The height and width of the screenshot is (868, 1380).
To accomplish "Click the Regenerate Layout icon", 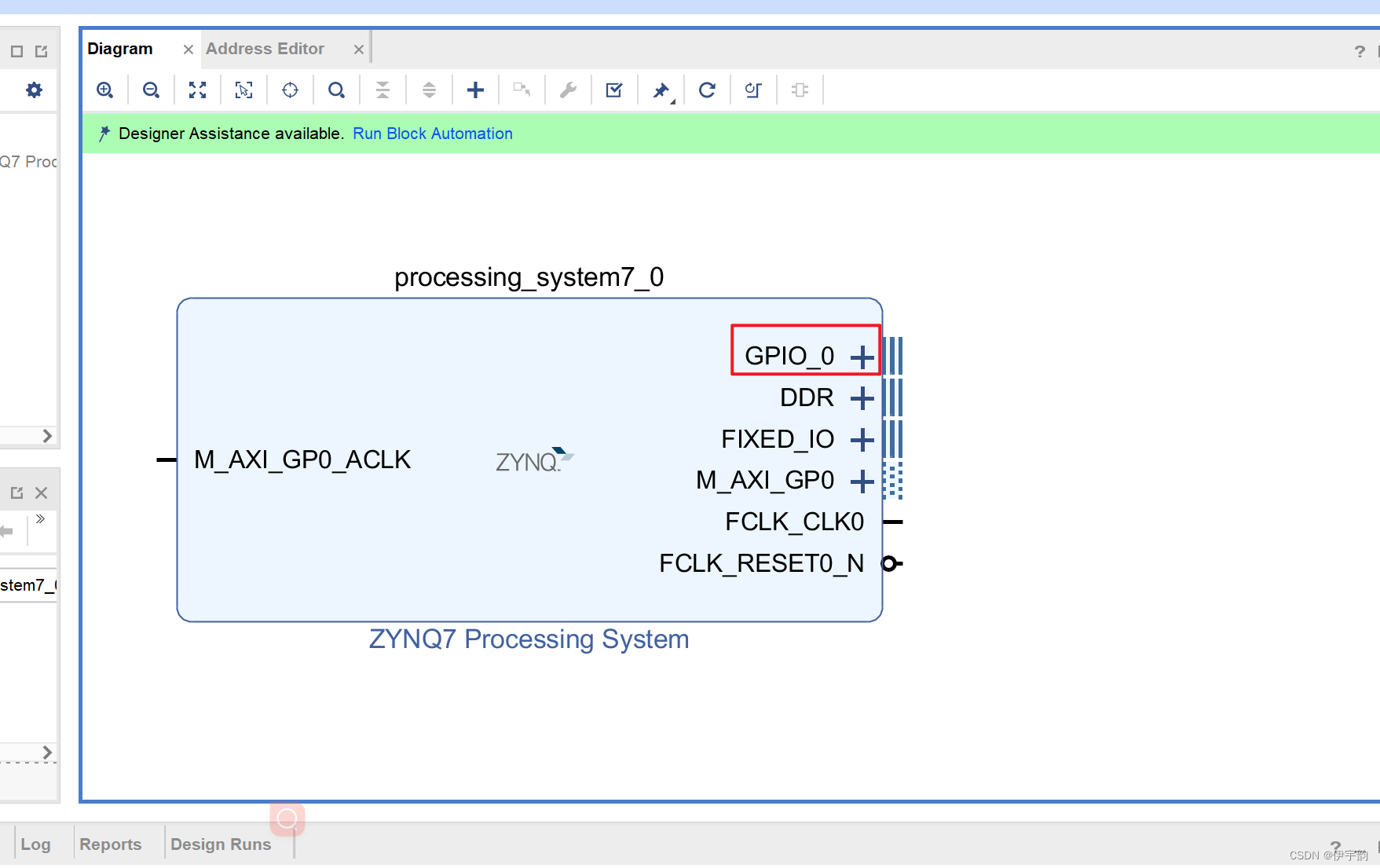I will tap(707, 90).
